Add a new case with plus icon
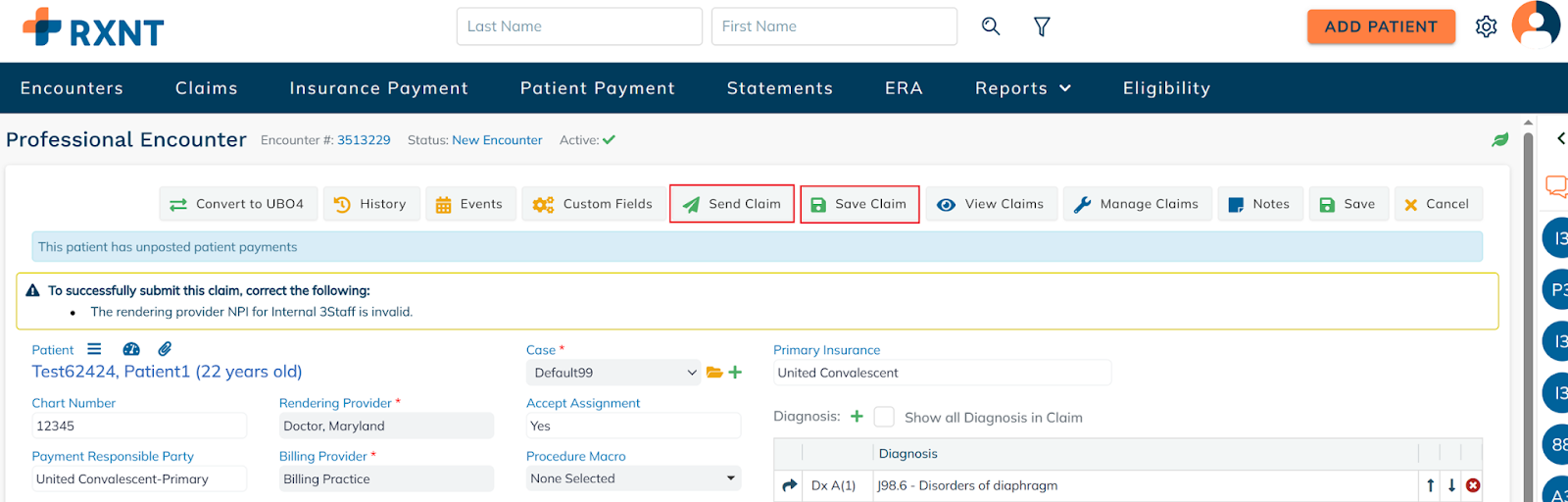This screenshot has width=1568, height=502. click(x=735, y=373)
